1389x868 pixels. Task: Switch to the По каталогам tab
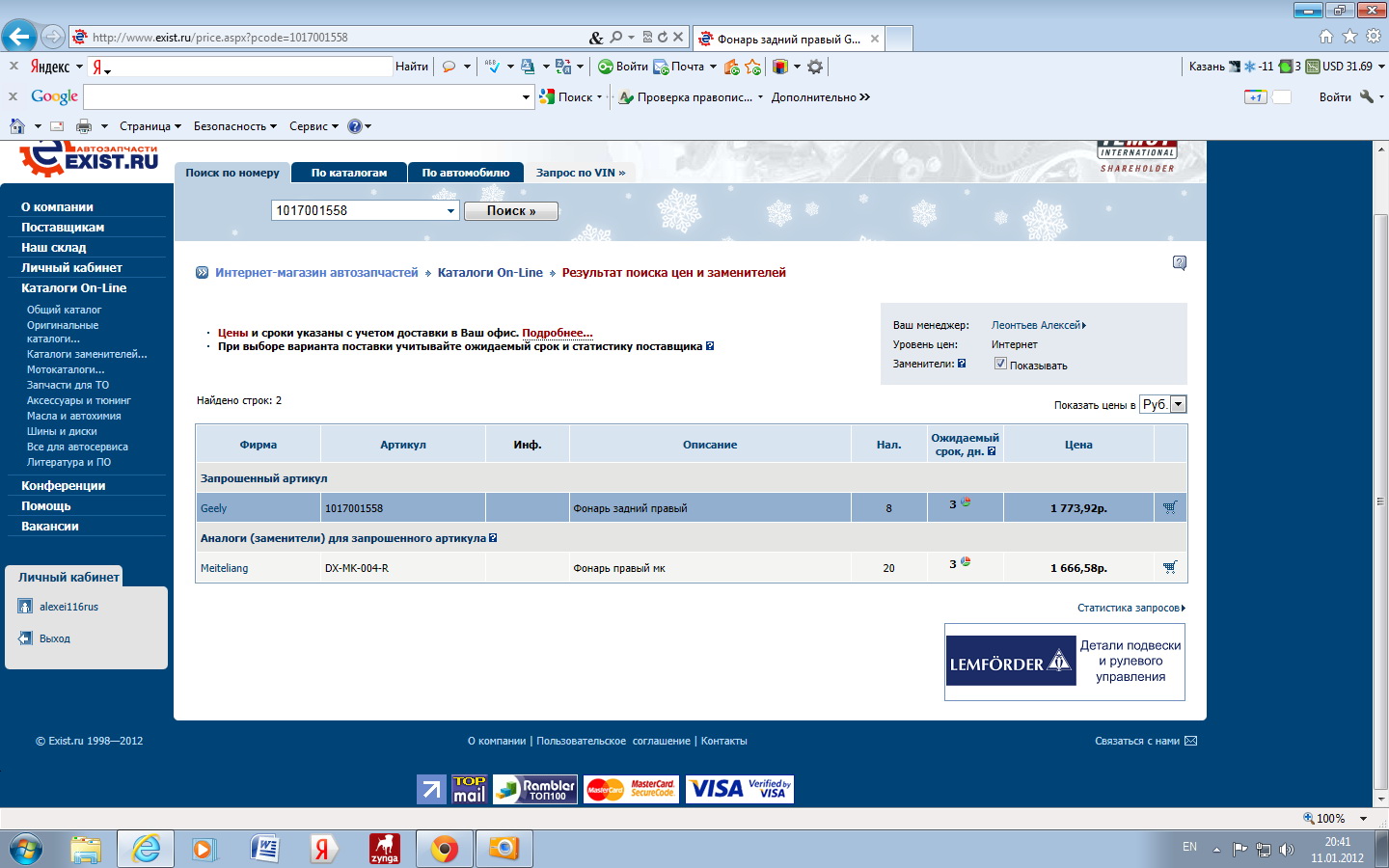click(x=349, y=173)
